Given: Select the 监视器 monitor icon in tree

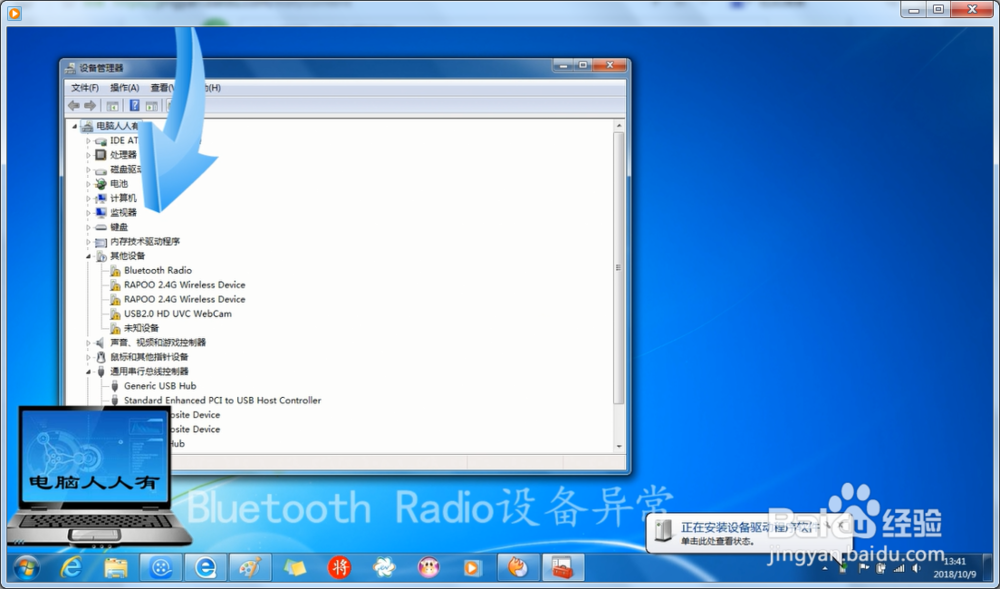Looking at the screenshot, I should (x=101, y=212).
